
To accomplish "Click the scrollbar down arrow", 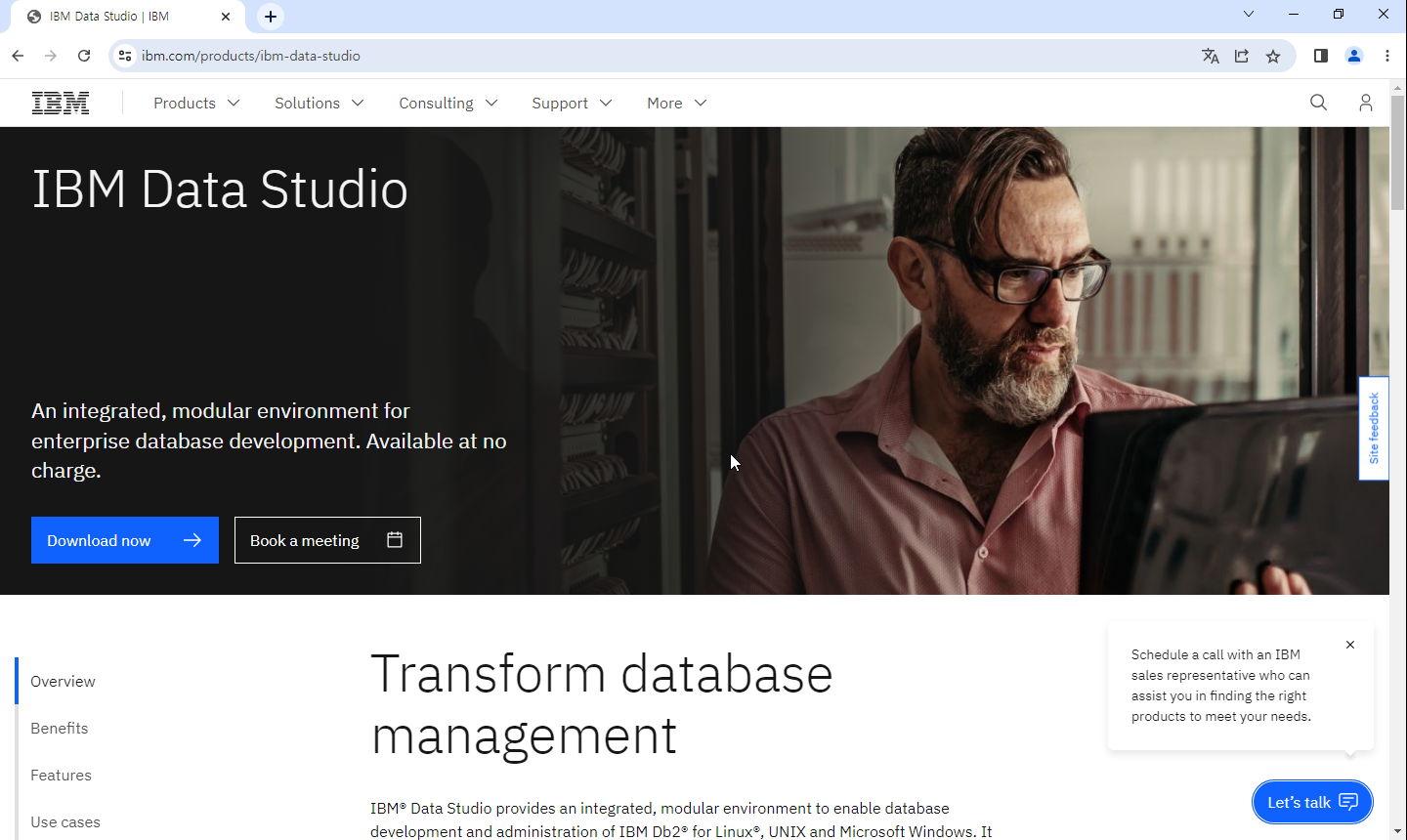I will click(1398, 832).
